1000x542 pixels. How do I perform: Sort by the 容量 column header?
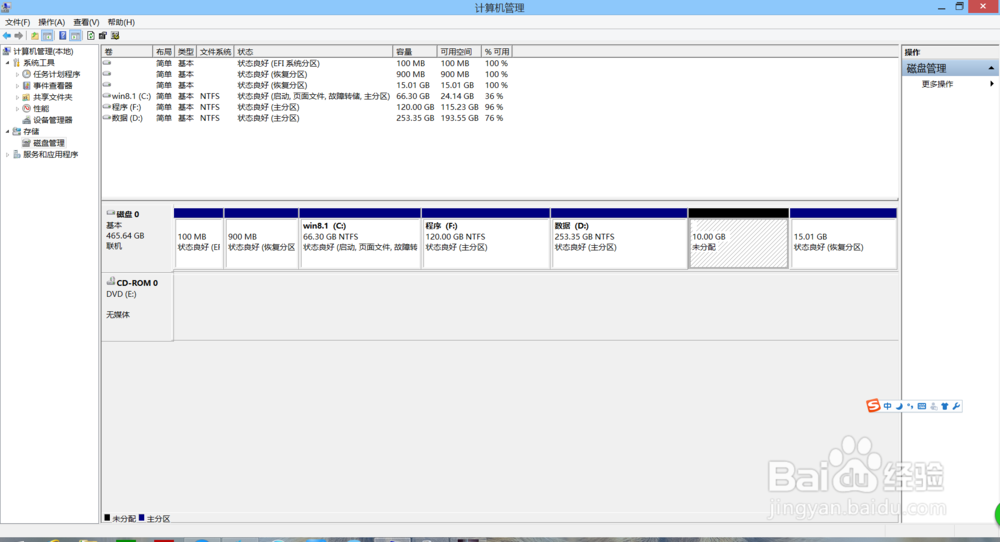pyautogui.click(x=415, y=52)
